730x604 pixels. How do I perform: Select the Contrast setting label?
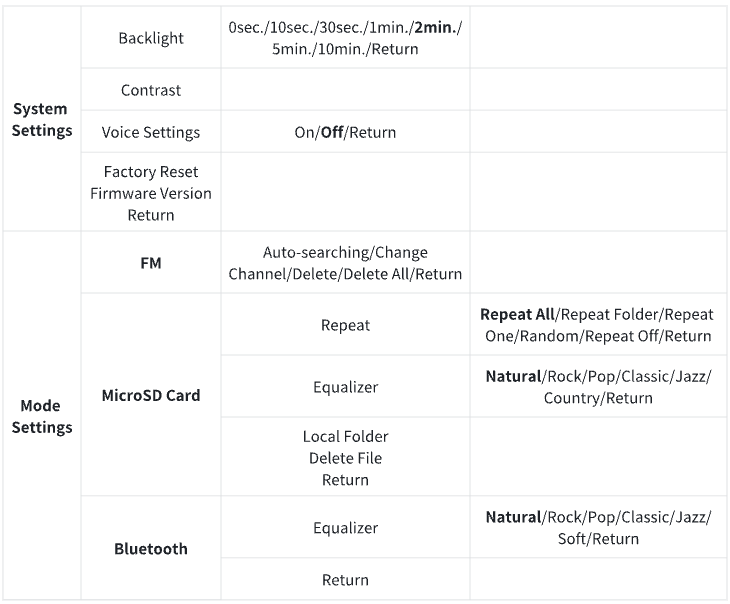[151, 90]
